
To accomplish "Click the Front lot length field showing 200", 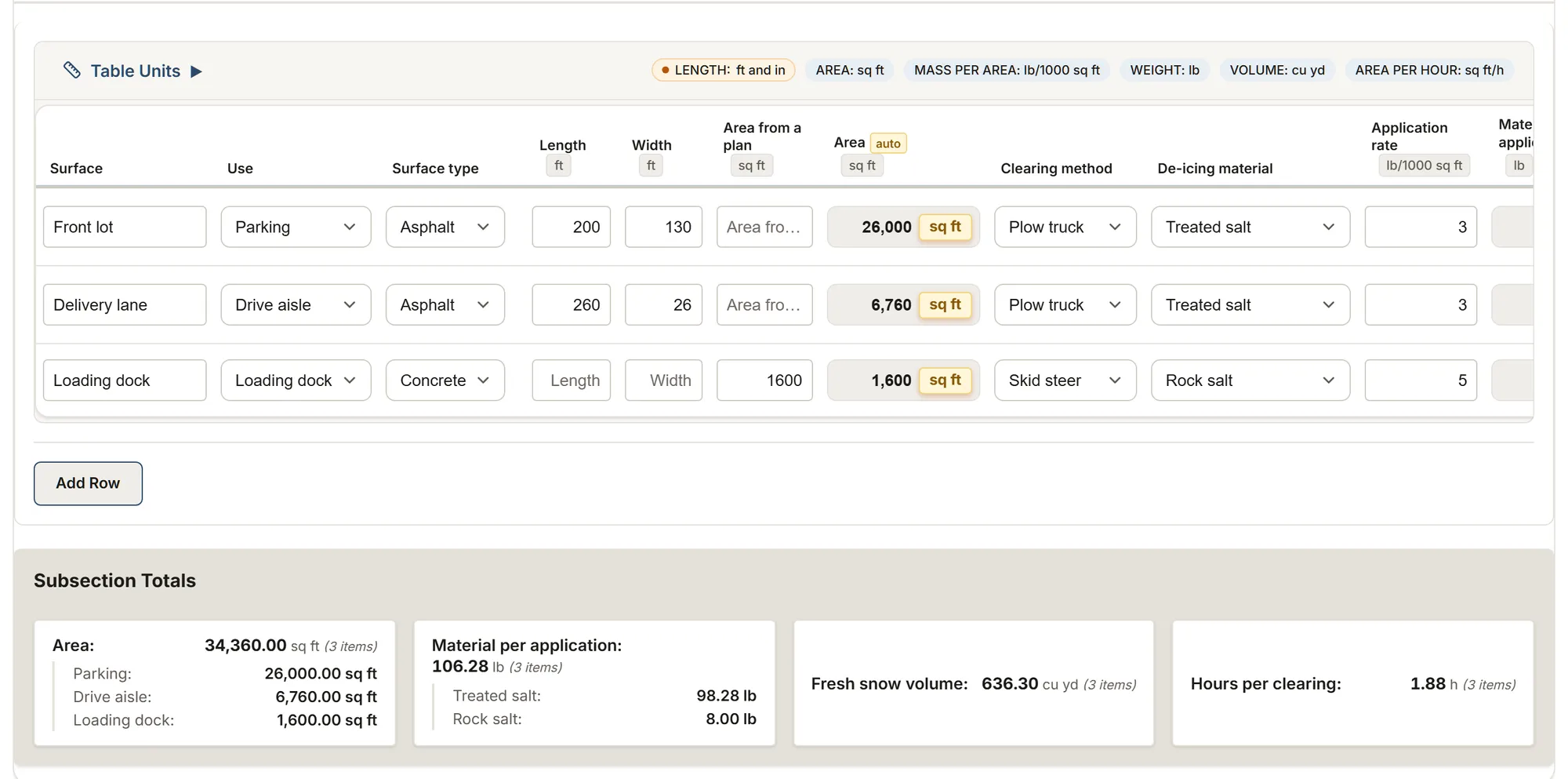I will (x=571, y=227).
